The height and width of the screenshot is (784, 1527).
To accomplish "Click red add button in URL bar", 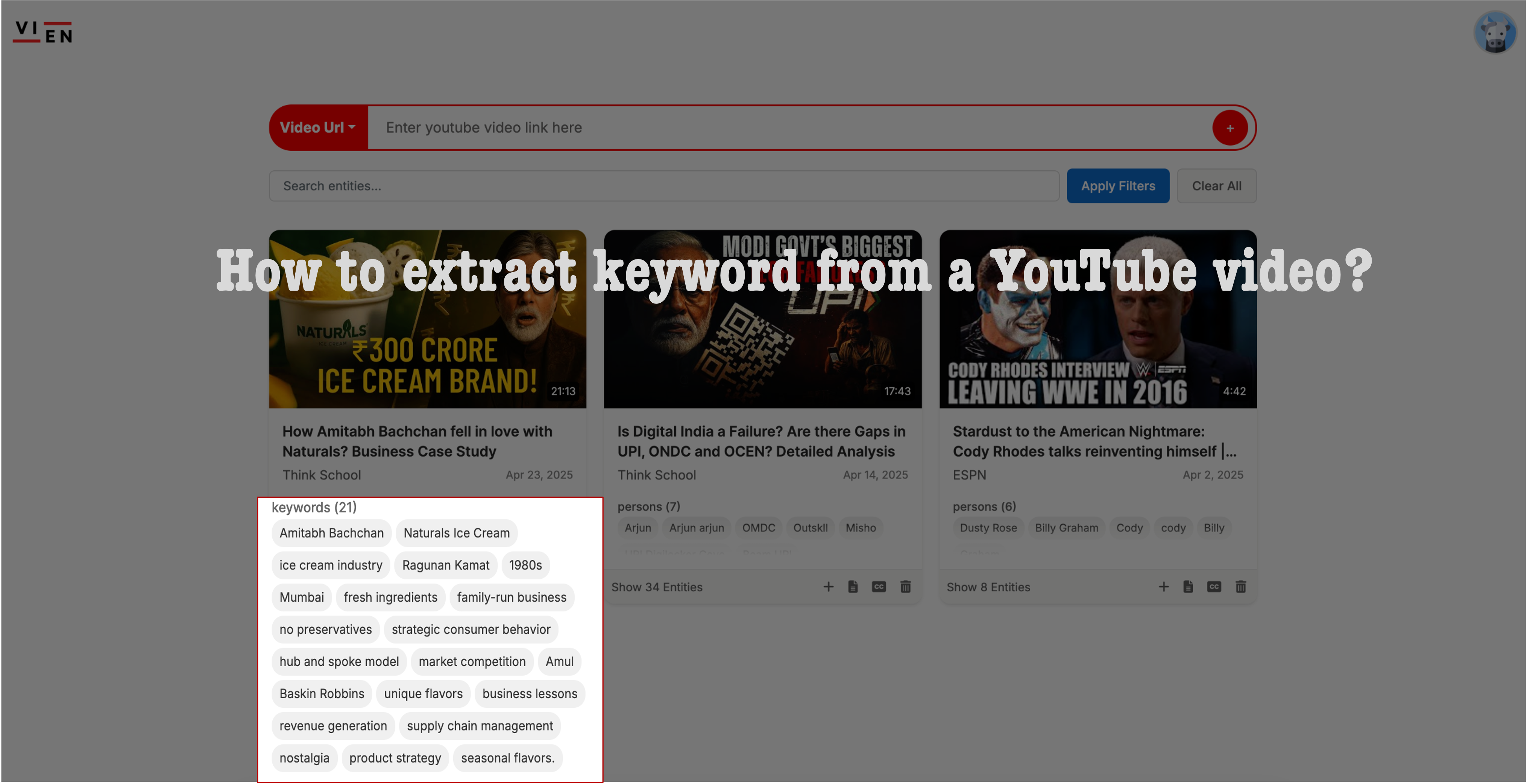I will click(1230, 128).
